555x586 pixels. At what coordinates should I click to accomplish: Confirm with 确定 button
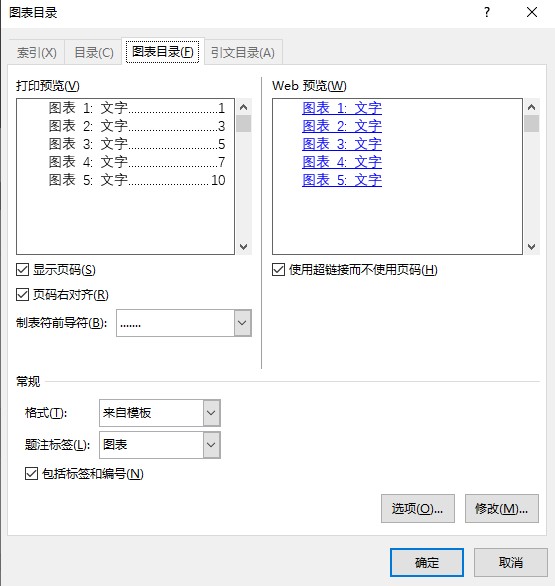coord(427,562)
